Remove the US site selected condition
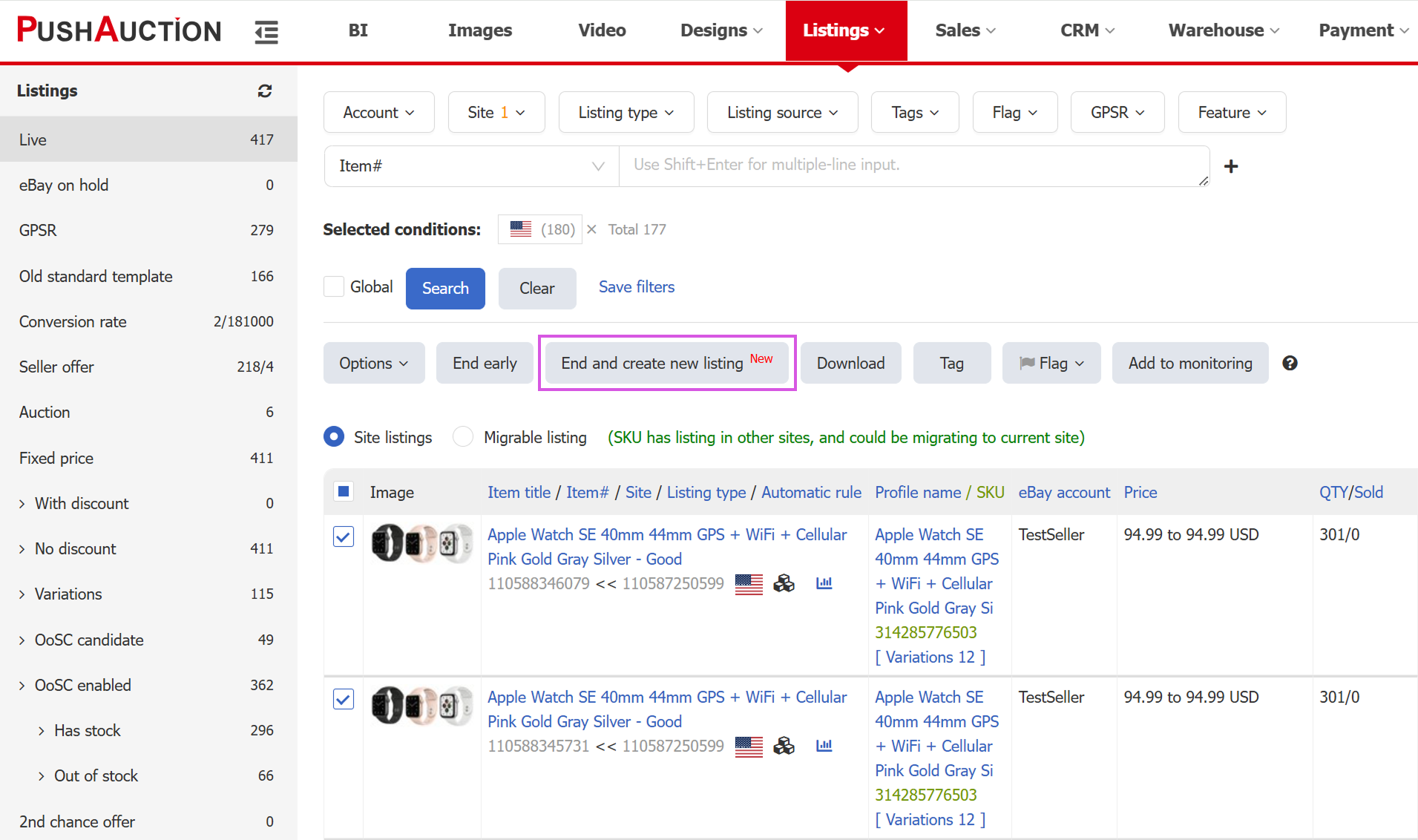Image resolution: width=1418 pixels, height=840 pixels. click(591, 229)
